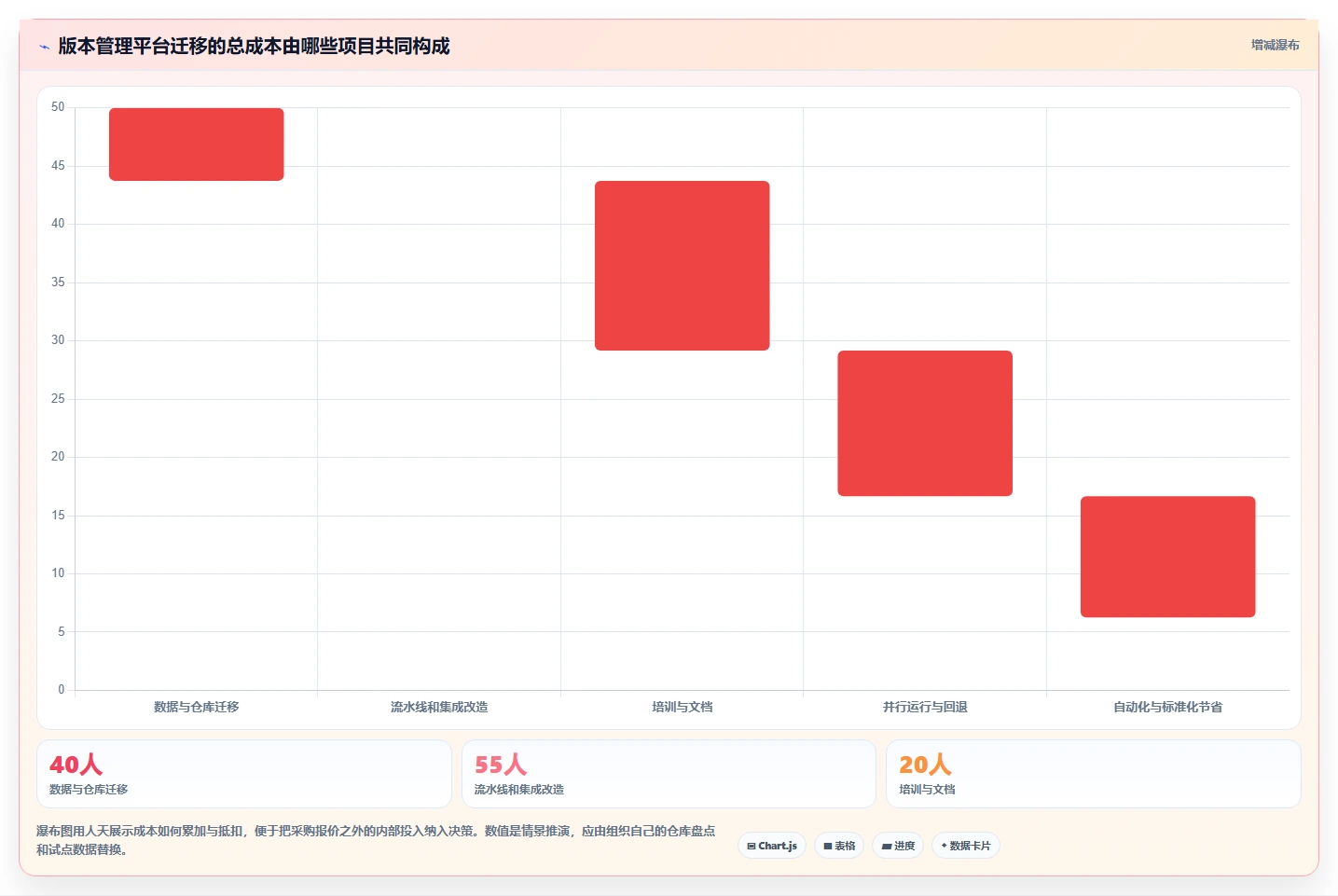
Task: Click the 数据与仓库迁移 waterfall bar
Action: click(x=196, y=145)
